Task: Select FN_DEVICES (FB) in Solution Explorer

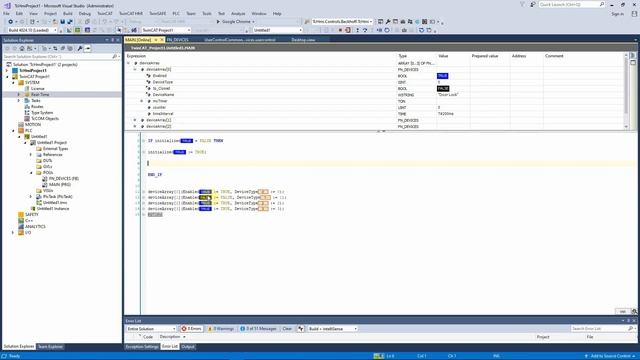Action: [64, 178]
